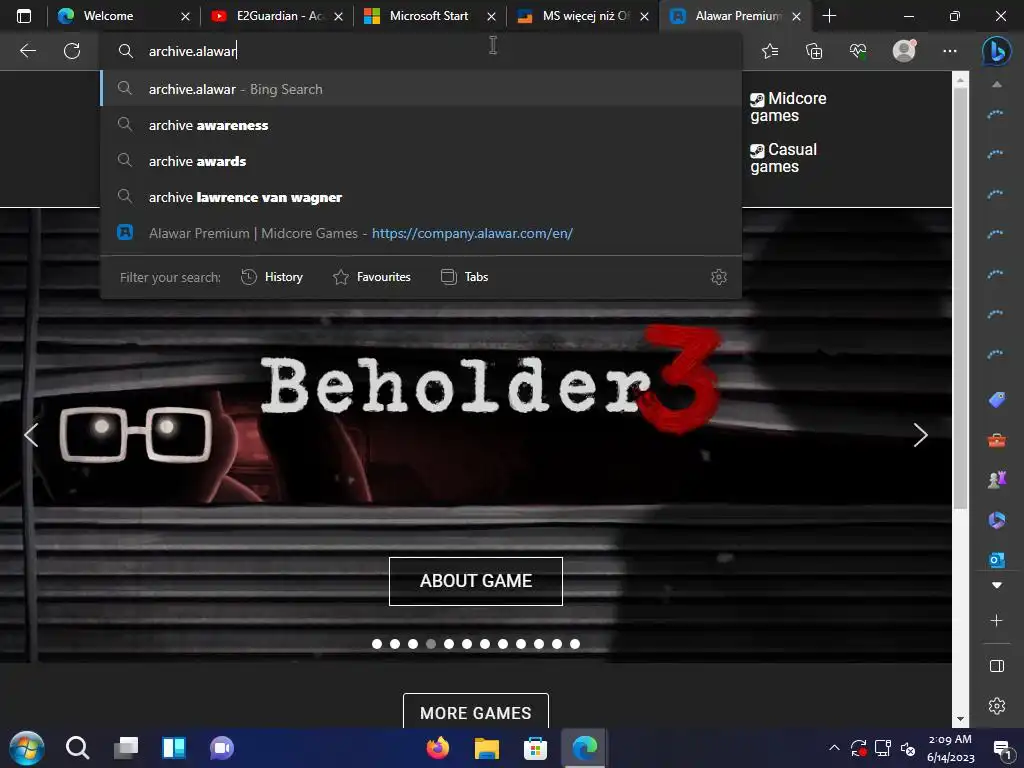Viewport: 1024px width, 768px height.
Task: Select the last carousel dot
Action: point(575,644)
